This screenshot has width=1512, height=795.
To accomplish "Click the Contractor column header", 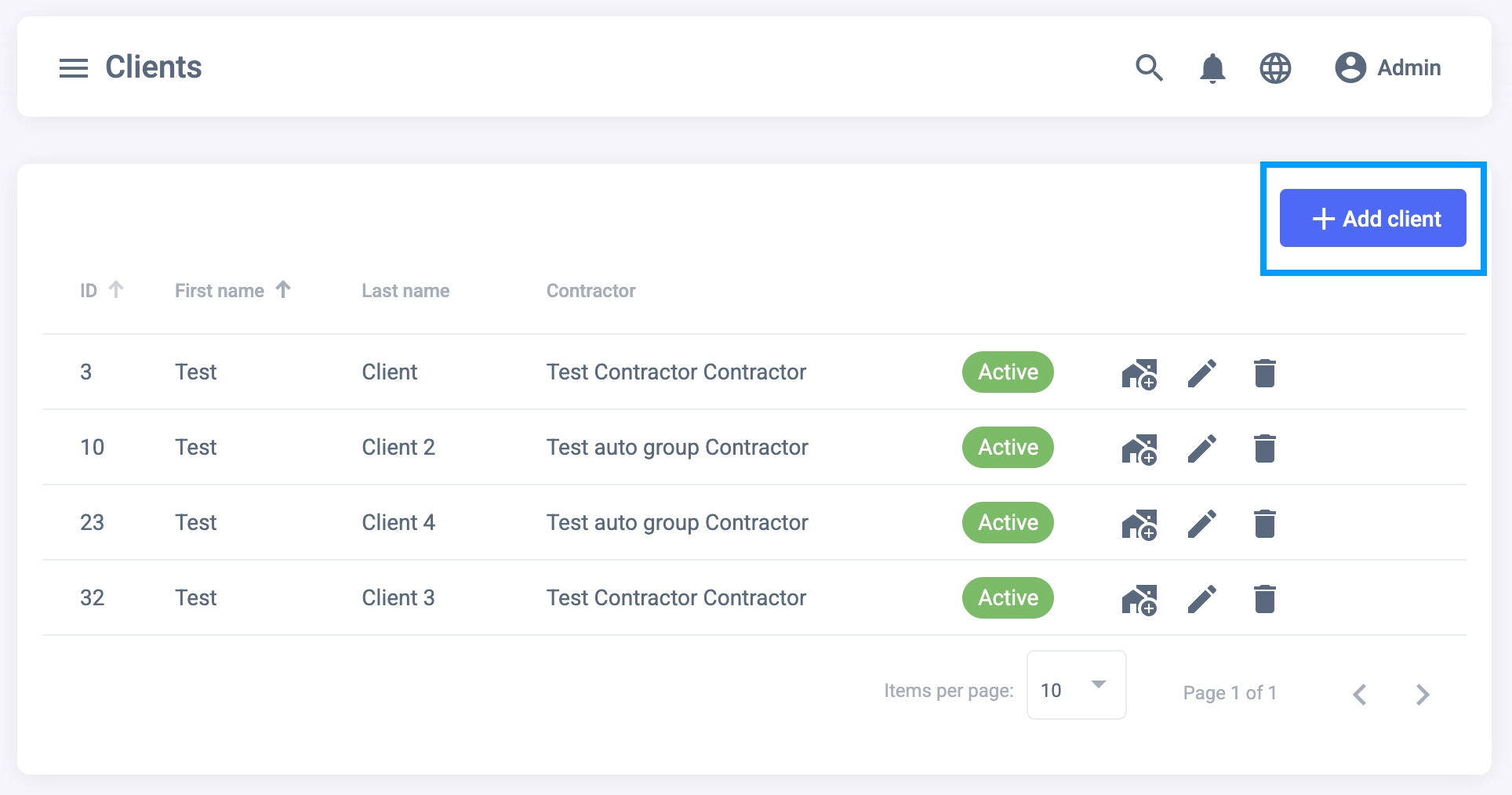I will pos(591,291).
